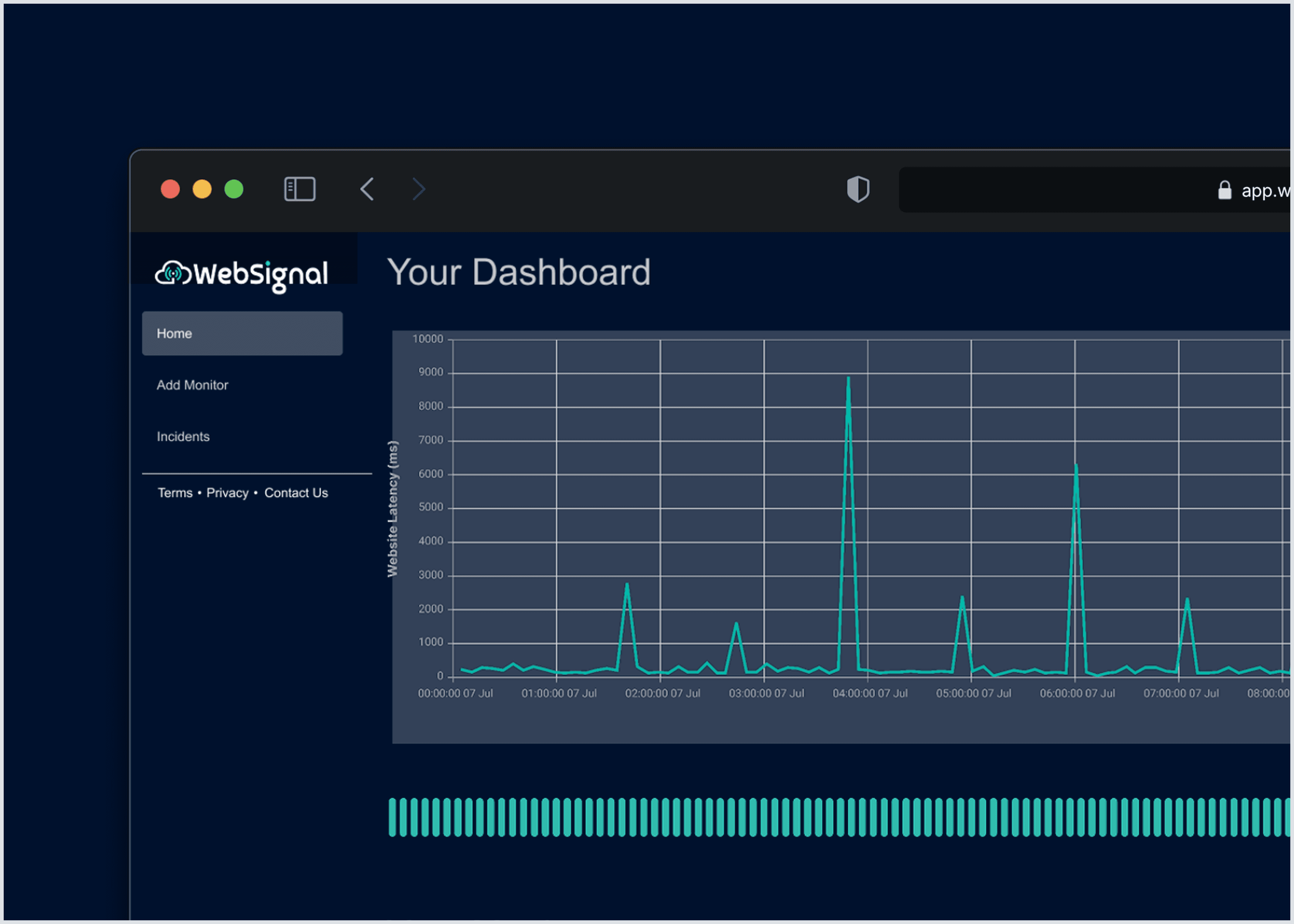1294x924 pixels.
Task: Open the privacy shield icon
Action: (857, 189)
